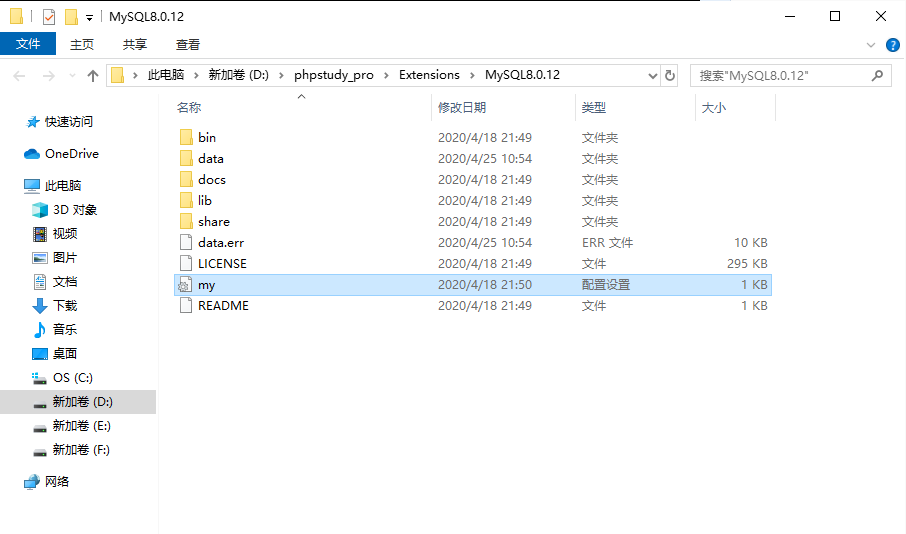This screenshot has height=534, width=906.
Task: Switch to the 主页 ribbon tab
Action: tap(81, 44)
